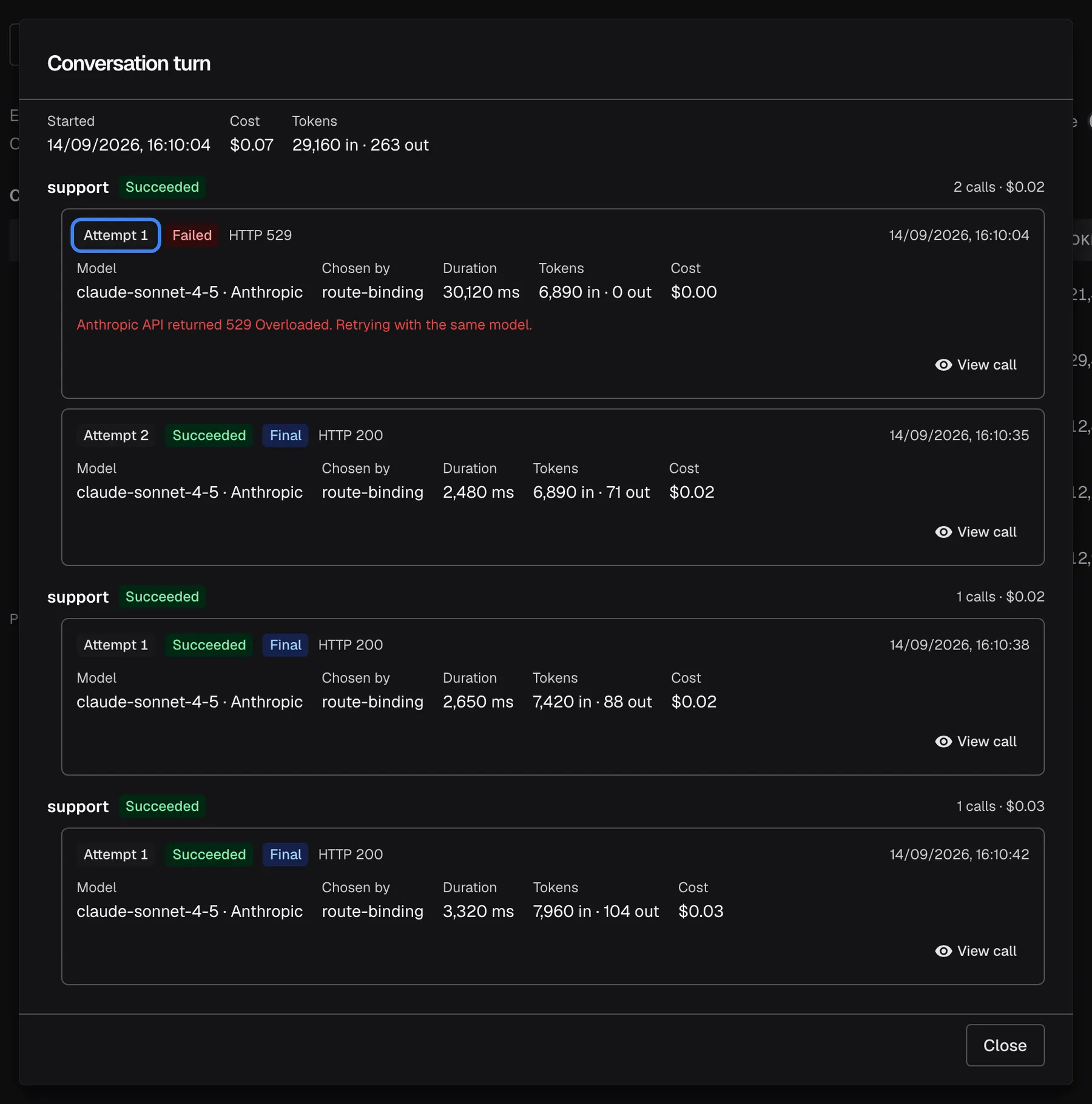Click the HTTP 529 status code

(260, 235)
